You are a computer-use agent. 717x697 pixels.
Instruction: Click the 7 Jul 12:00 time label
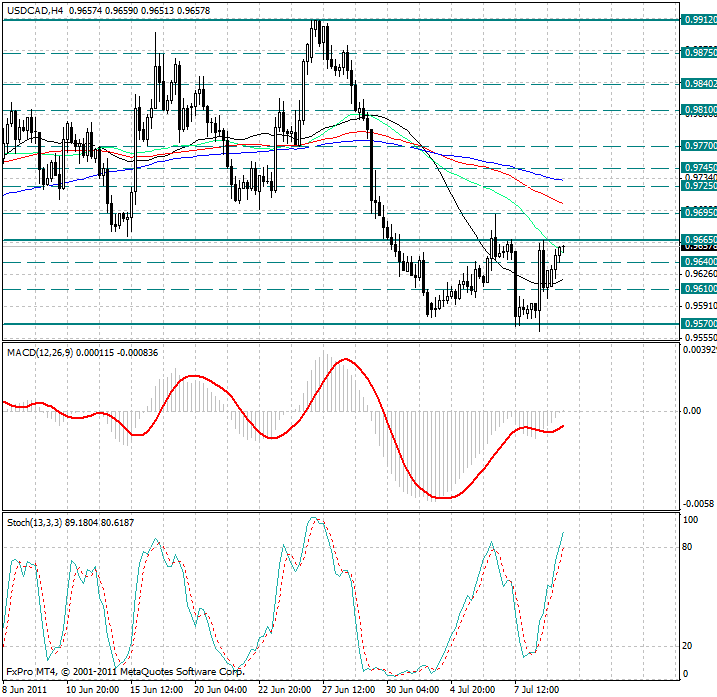pos(538,689)
